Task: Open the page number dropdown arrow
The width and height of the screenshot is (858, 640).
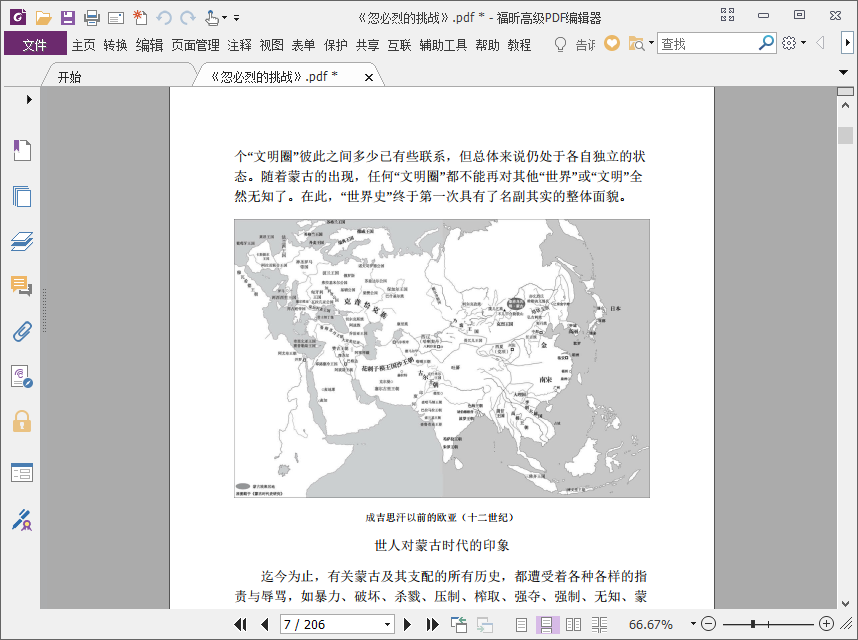Action: tap(387, 624)
